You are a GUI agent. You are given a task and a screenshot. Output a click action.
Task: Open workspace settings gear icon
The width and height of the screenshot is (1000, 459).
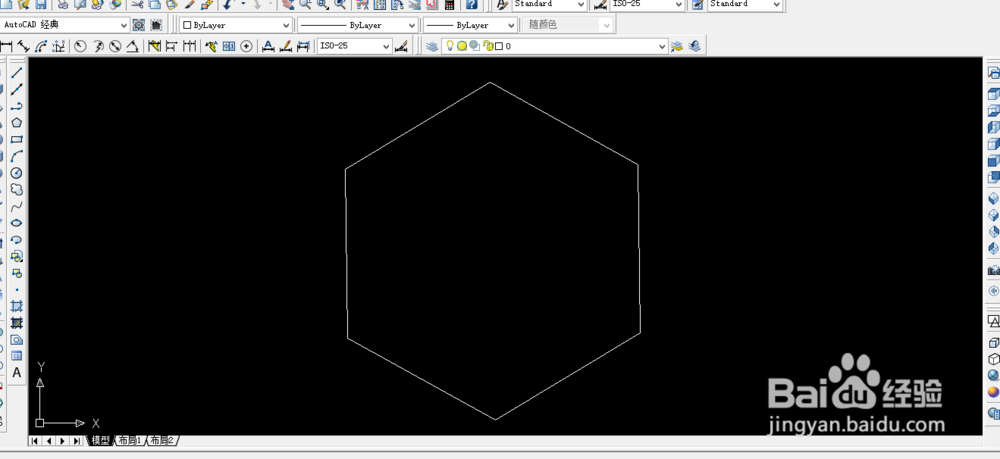click(x=138, y=25)
